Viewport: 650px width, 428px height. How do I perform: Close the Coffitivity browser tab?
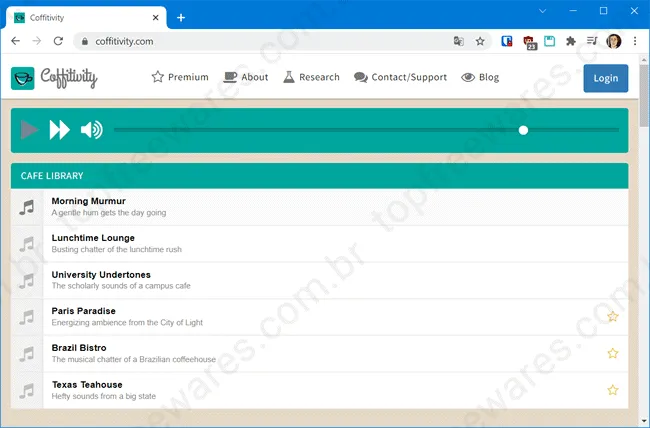click(155, 17)
